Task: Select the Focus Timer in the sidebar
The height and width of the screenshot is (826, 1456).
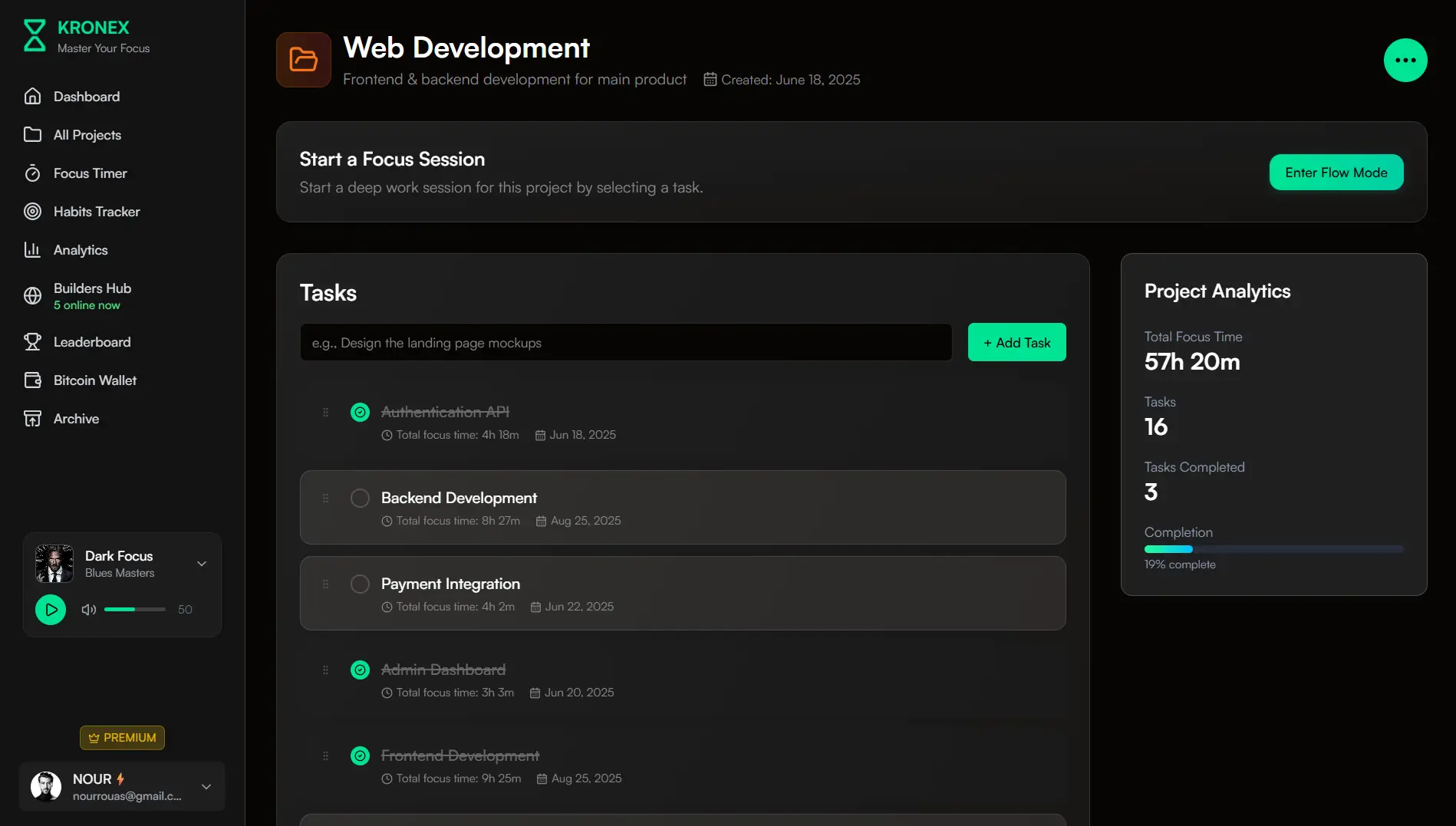Action: pyautogui.click(x=90, y=173)
